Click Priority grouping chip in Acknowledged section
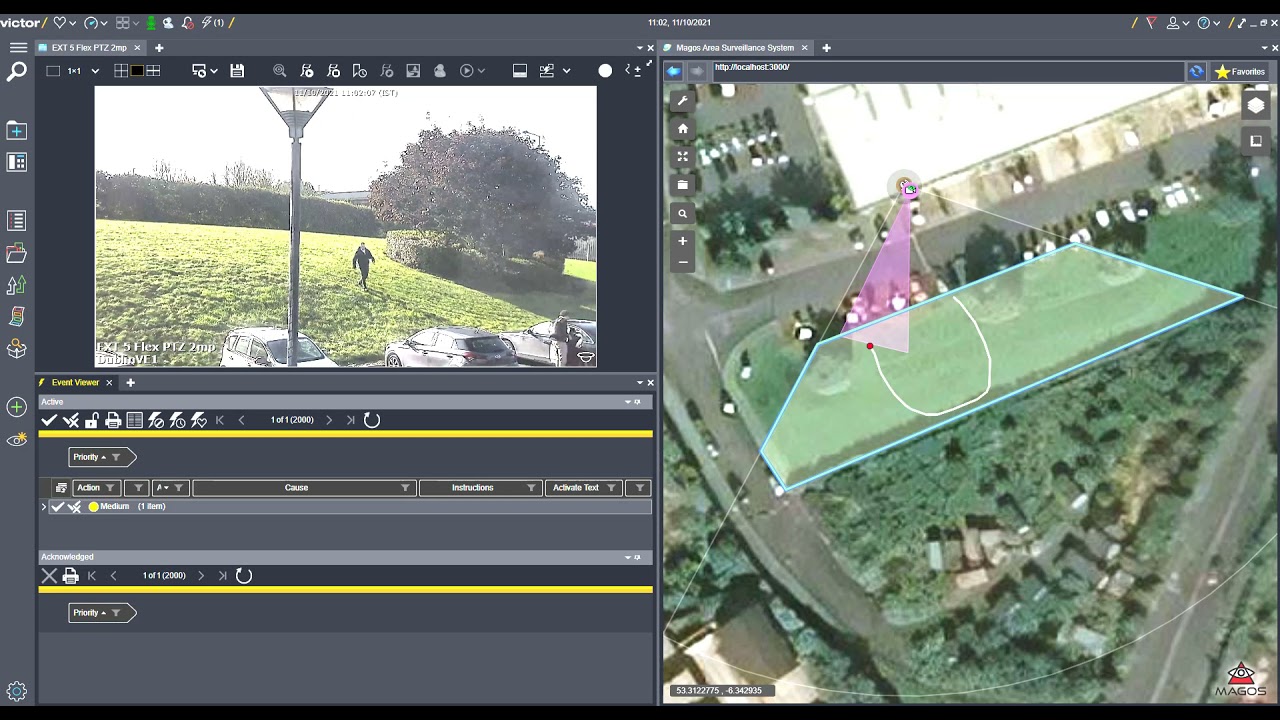Screen dimensions: 1280x720 101,613
